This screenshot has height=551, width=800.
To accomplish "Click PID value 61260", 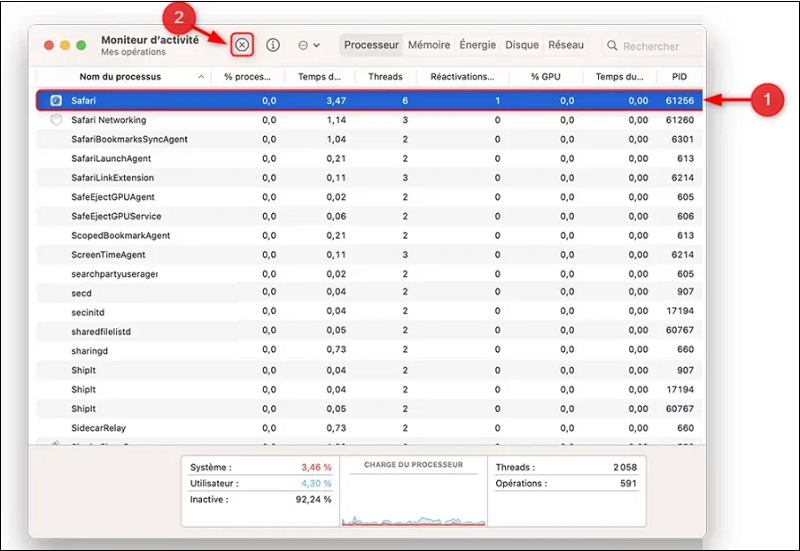I will click(x=680, y=120).
